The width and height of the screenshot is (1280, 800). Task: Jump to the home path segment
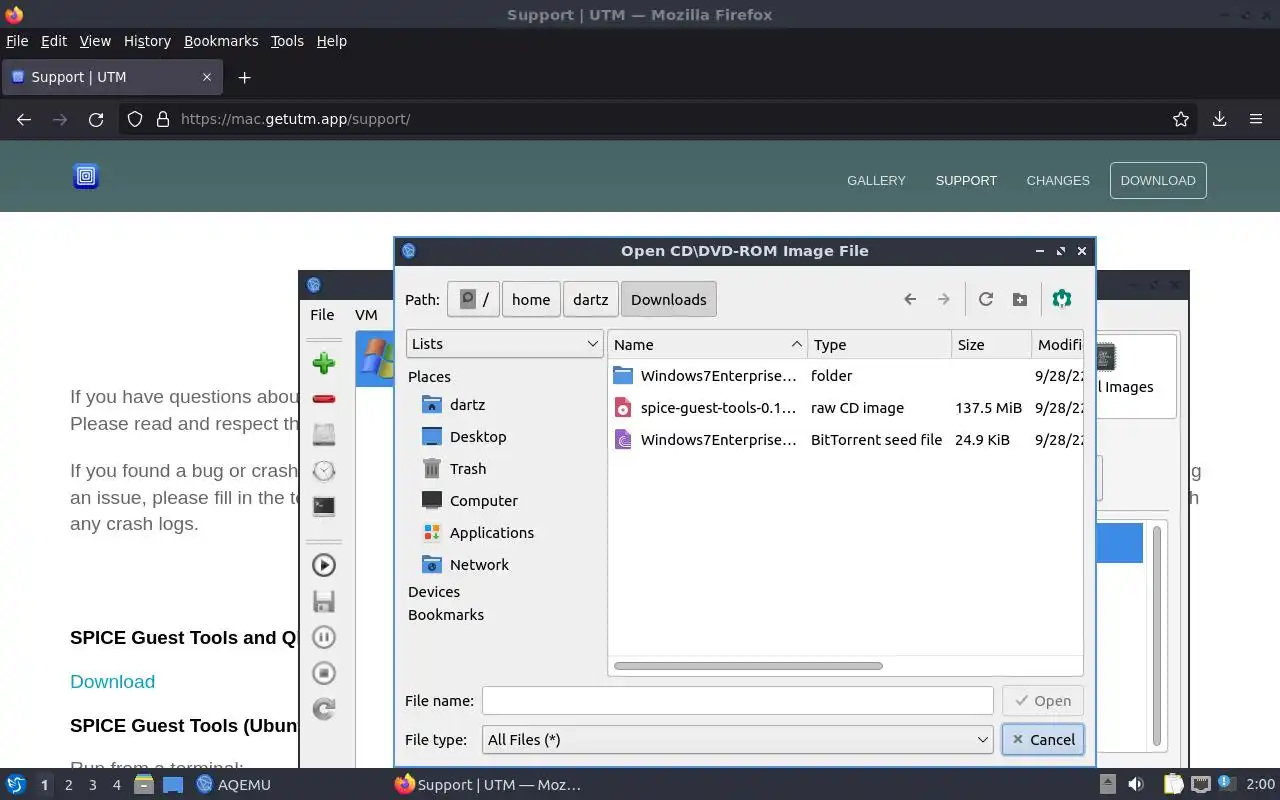pos(531,299)
